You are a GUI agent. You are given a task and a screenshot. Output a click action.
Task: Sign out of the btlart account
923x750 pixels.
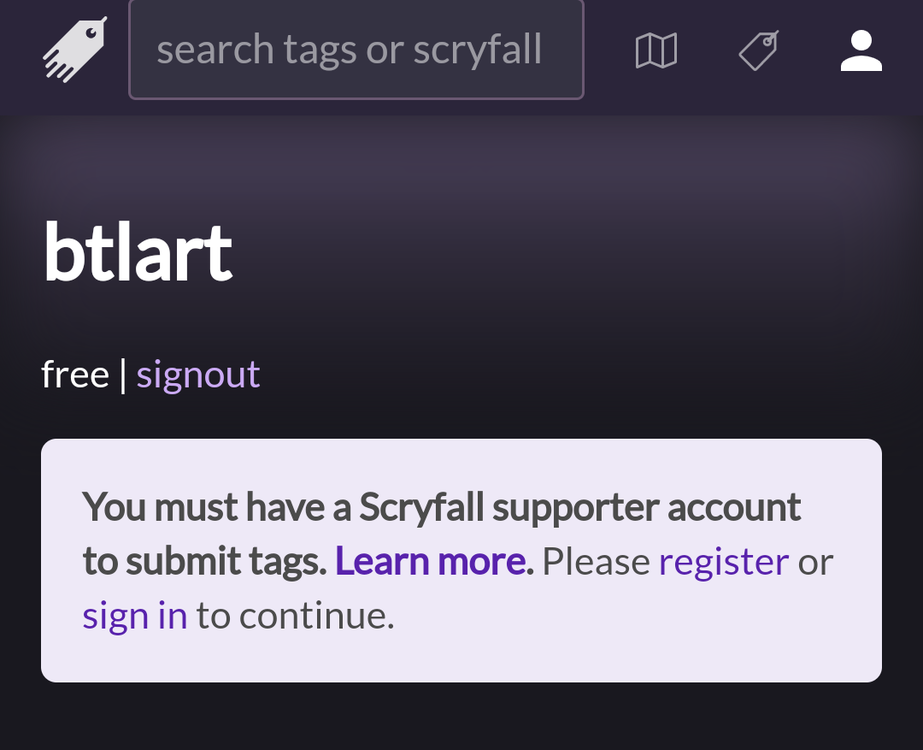pos(198,373)
